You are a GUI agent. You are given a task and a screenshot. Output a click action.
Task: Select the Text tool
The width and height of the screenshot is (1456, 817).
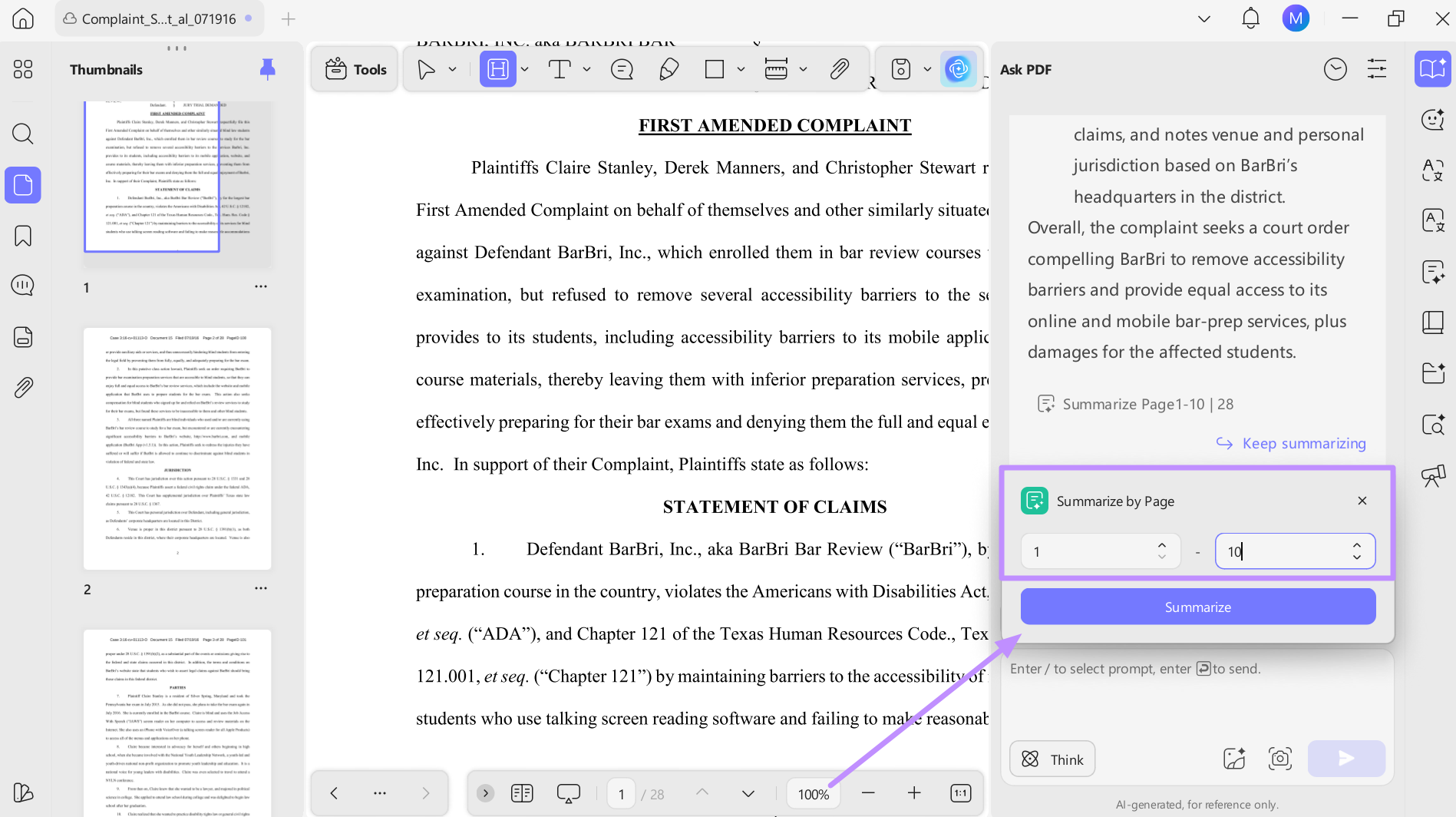[x=560, y=69]
